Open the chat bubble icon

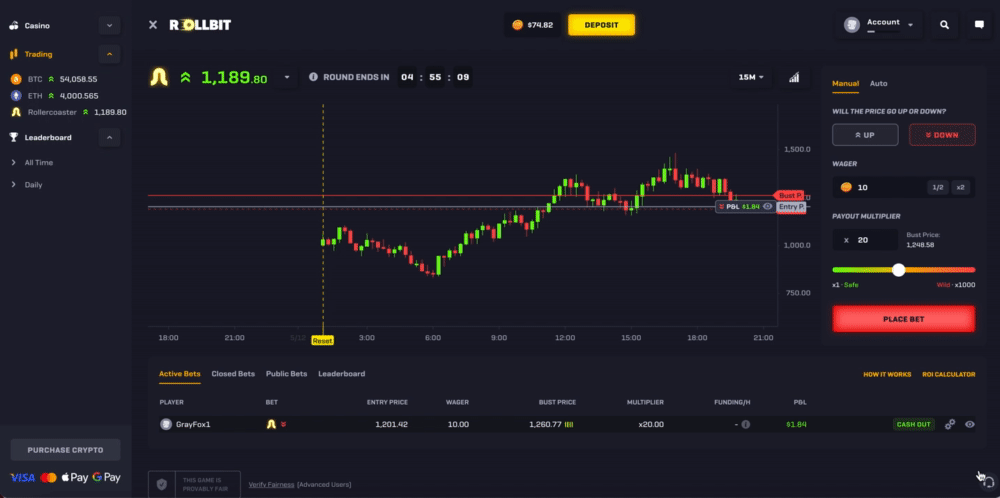point(979,25)
